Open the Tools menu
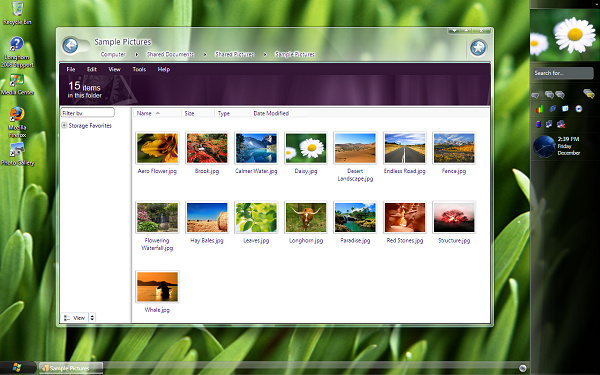This screenshot has height=375, width=600. tap(139, 69)
